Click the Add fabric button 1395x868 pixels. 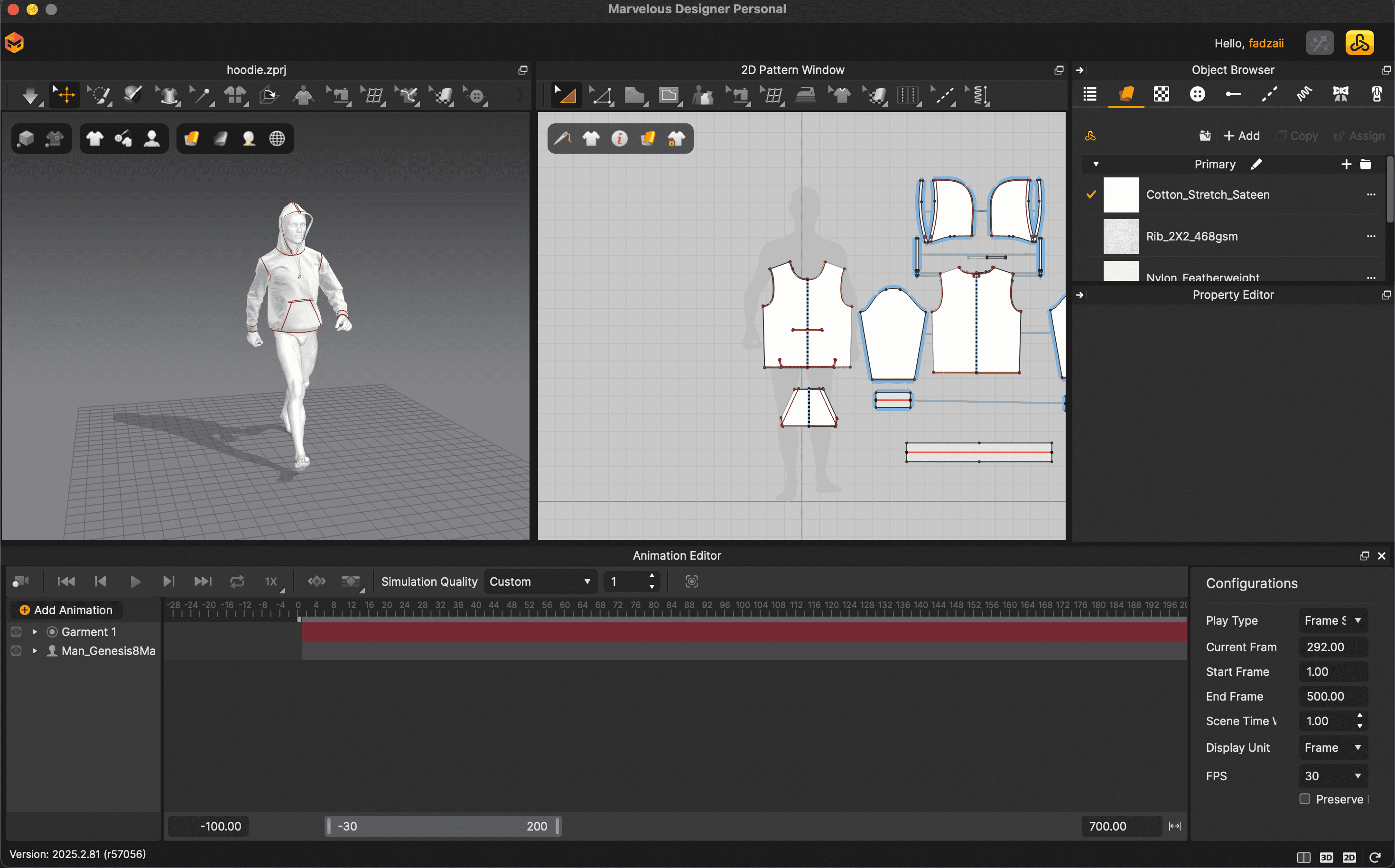(x=1242, y=136)
